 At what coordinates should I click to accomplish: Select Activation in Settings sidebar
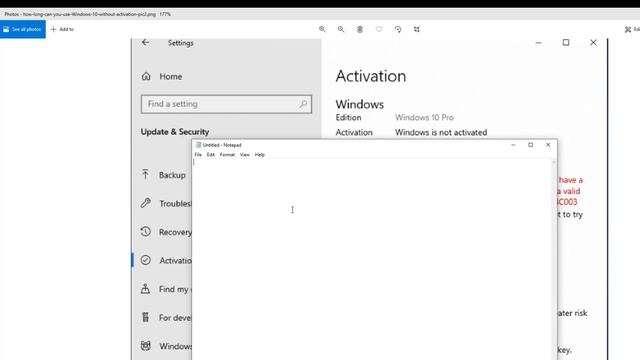click(166, 260)
